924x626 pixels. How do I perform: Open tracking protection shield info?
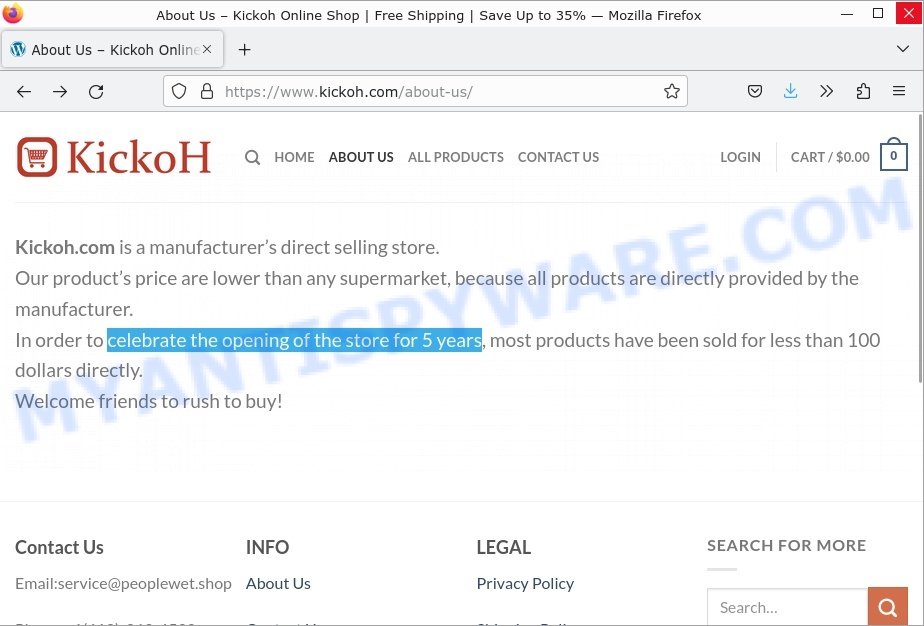coord(179,91)
